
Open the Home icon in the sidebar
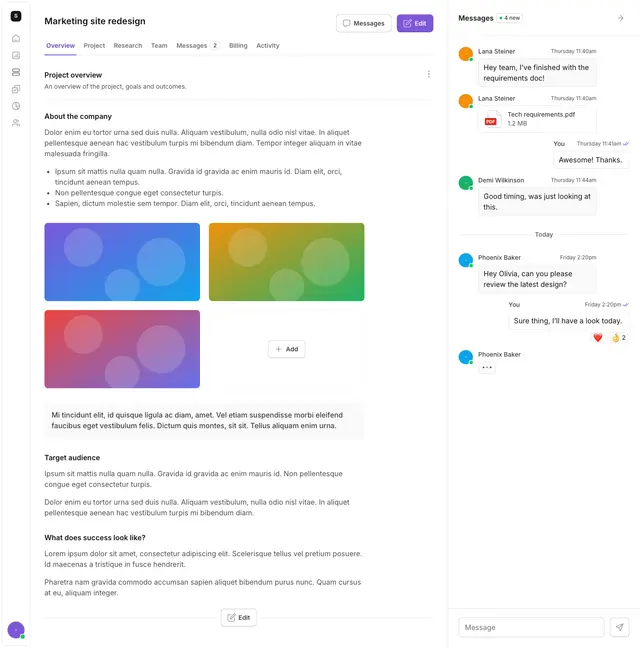pos(16,38)
